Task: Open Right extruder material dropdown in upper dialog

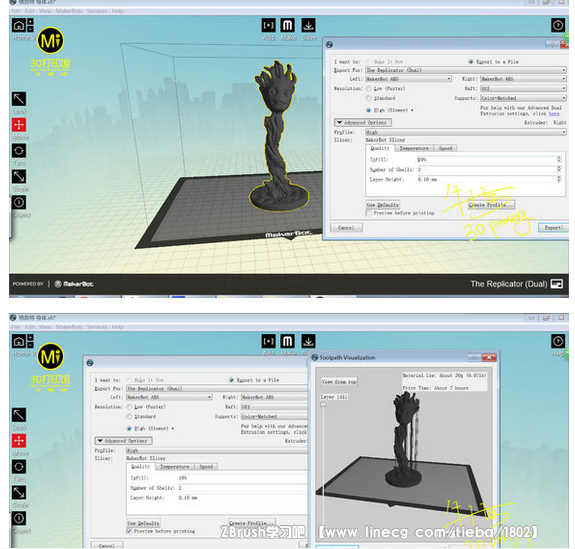Action: (x=523, y=79)
